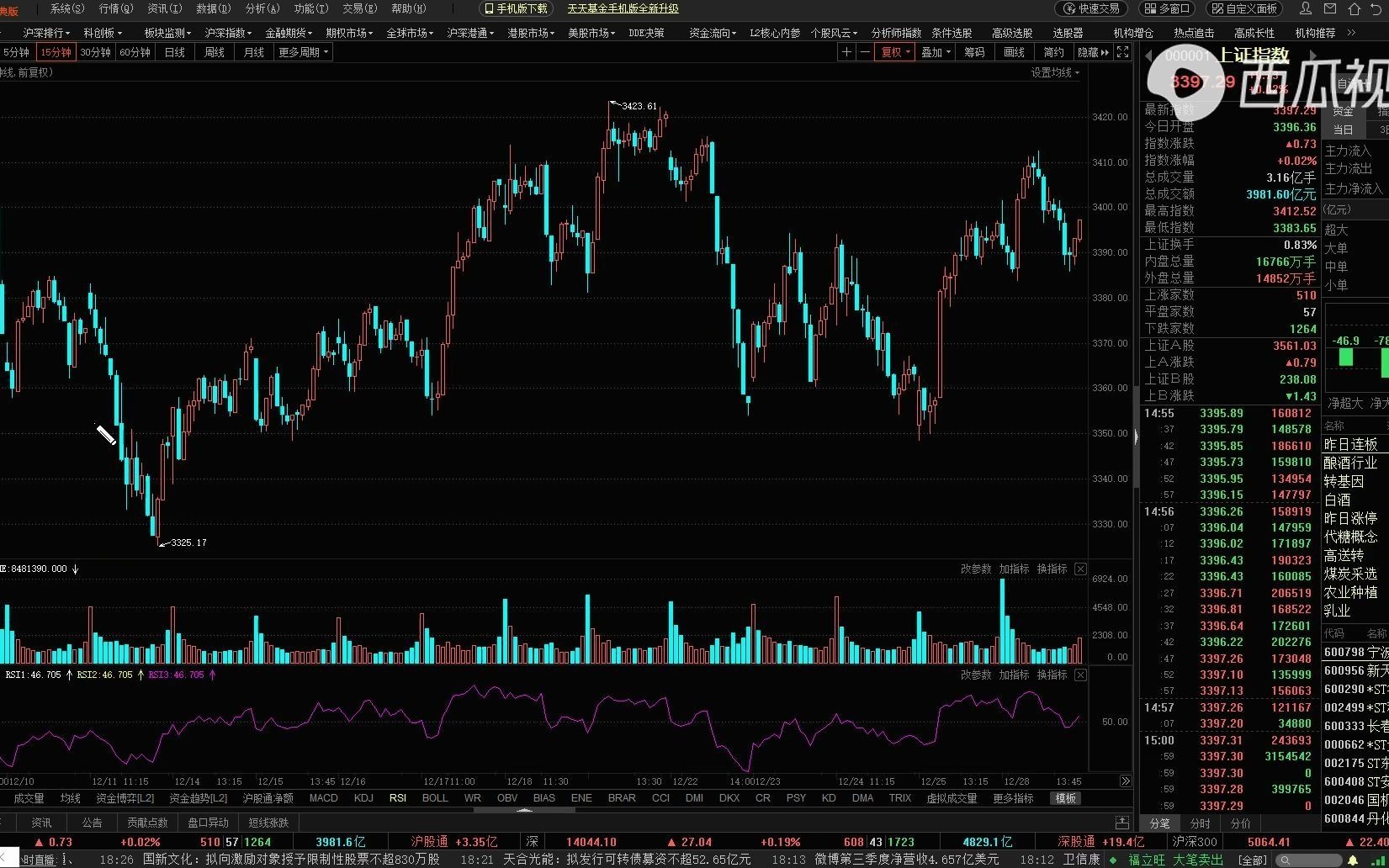Toggle fullscreen chart icon
The width and height of the screenshot is (1389, 868).
(1122, 52)
